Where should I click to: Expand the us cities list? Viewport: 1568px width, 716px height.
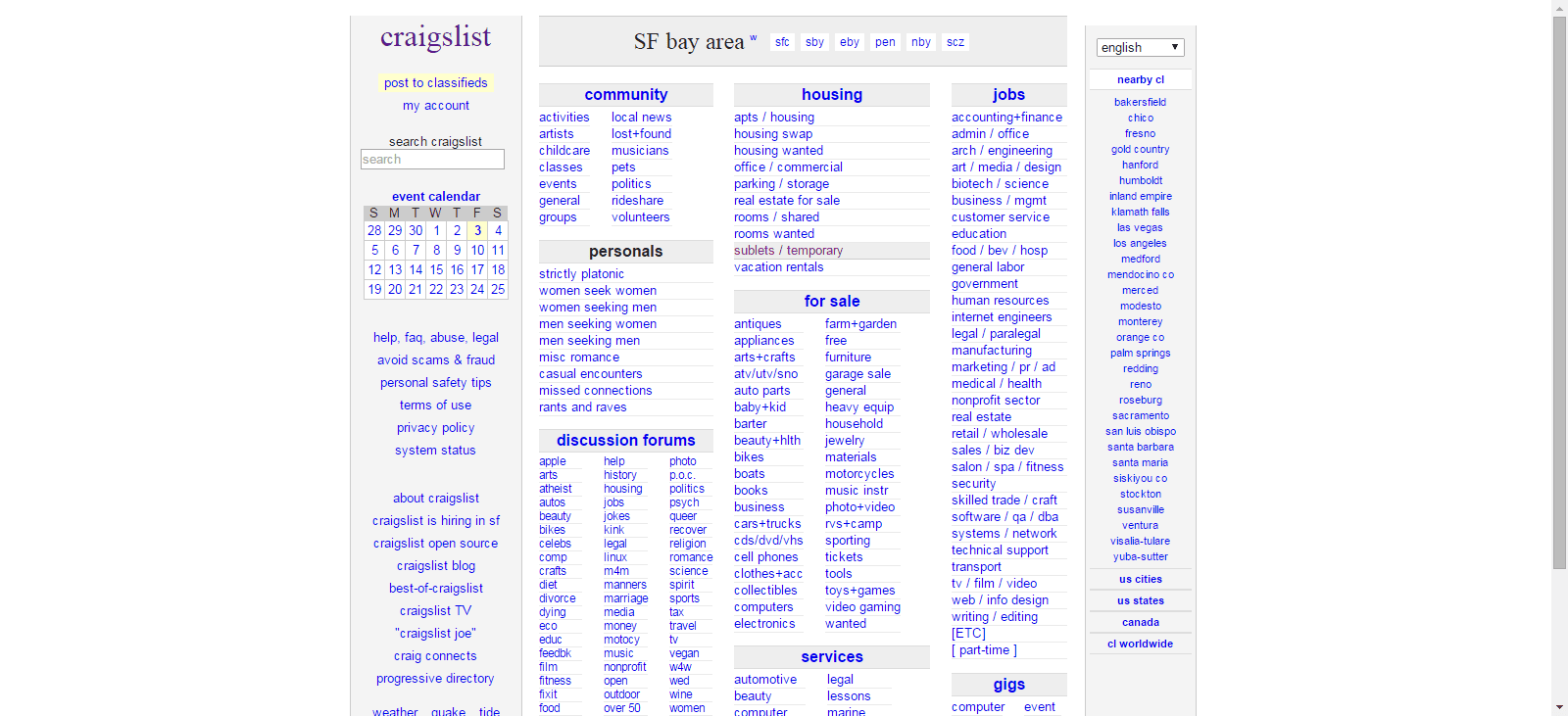1141,580
